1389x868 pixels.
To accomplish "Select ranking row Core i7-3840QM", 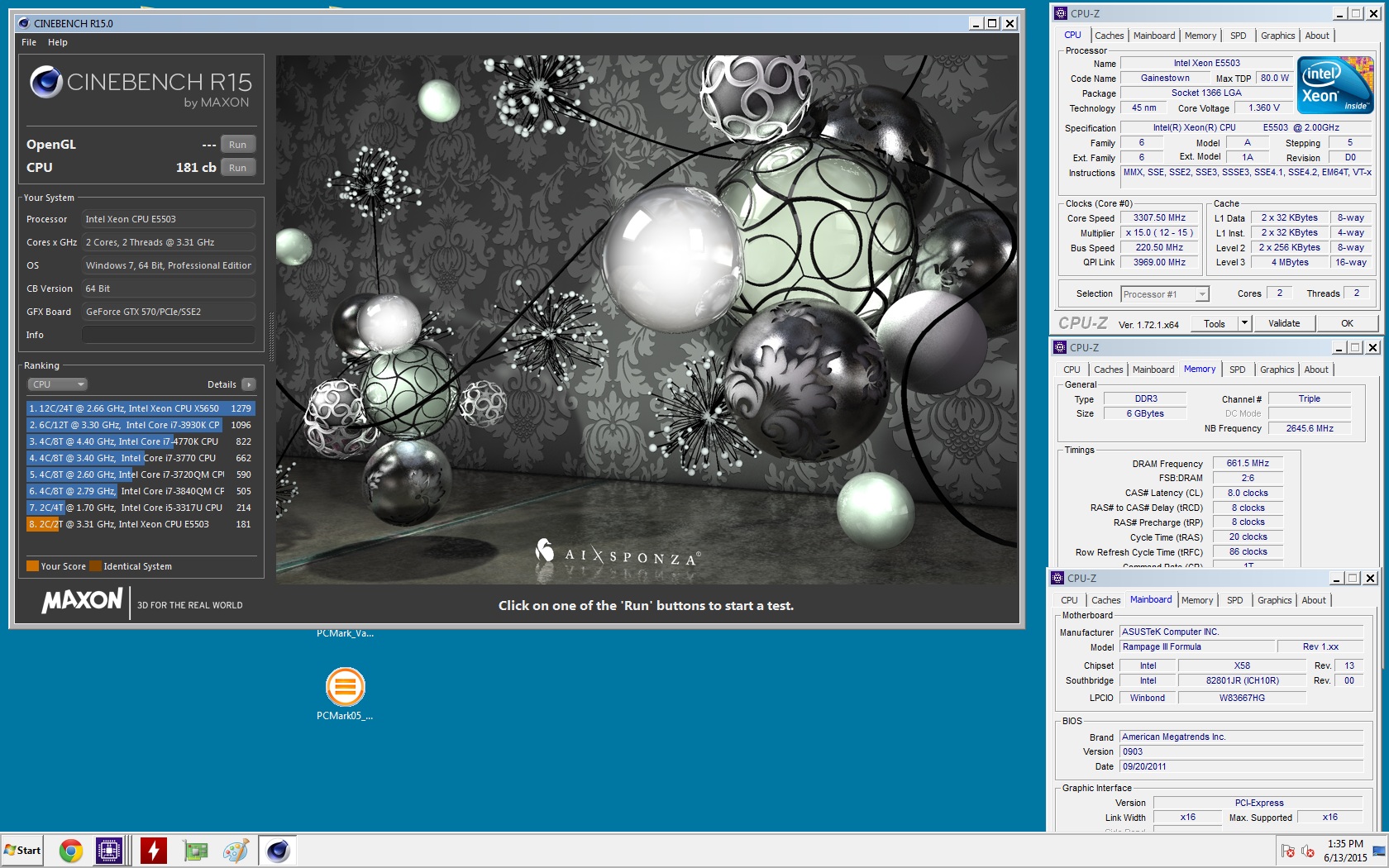I will [141, 491].
